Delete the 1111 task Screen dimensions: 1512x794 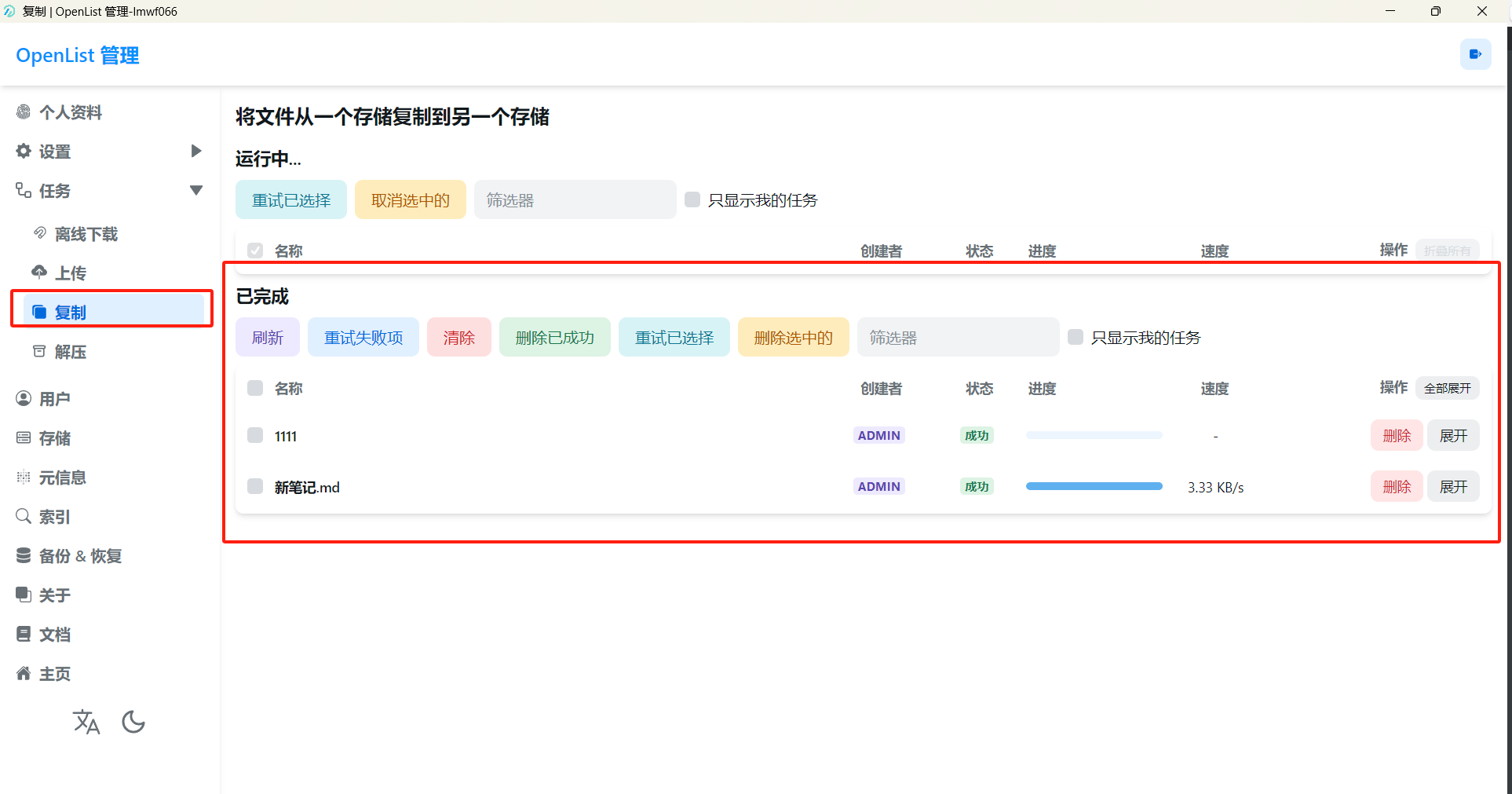(x=1397, y=435)
